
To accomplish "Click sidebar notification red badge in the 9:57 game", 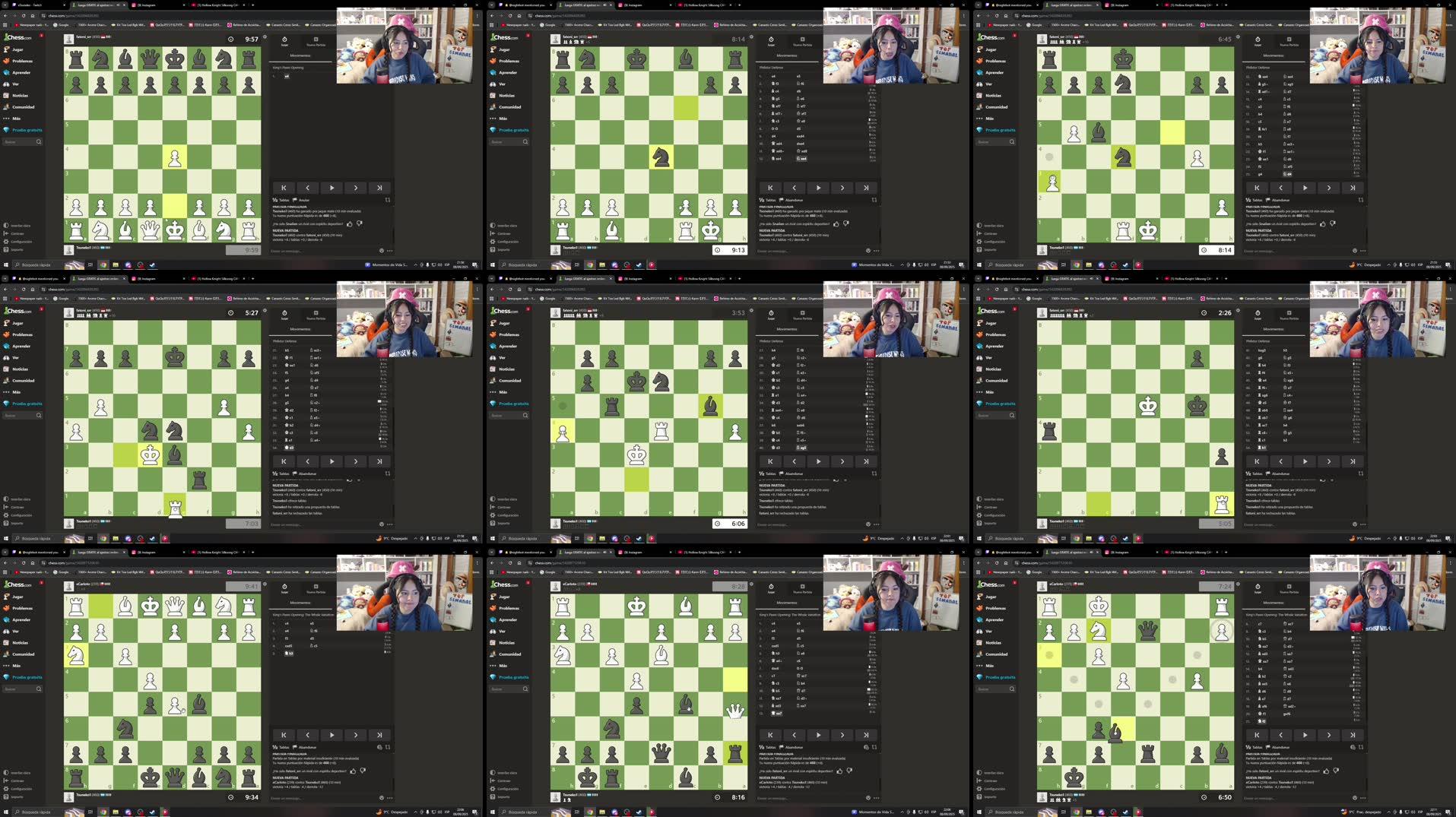I will tap(41, 36).
